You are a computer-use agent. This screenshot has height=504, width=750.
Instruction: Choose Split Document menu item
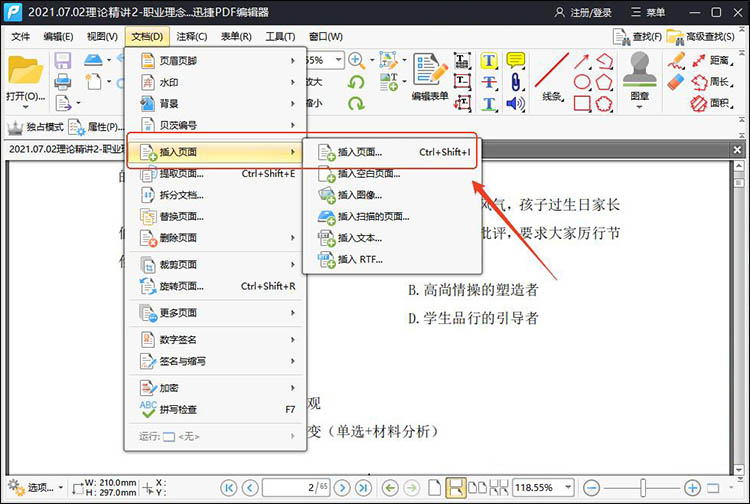[x=215, y=195]
